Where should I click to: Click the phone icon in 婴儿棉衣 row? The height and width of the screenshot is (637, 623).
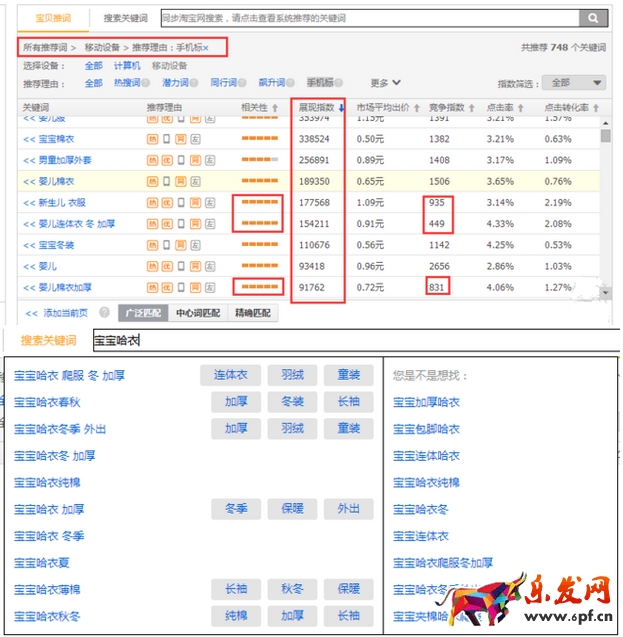(x=167, y=181)
